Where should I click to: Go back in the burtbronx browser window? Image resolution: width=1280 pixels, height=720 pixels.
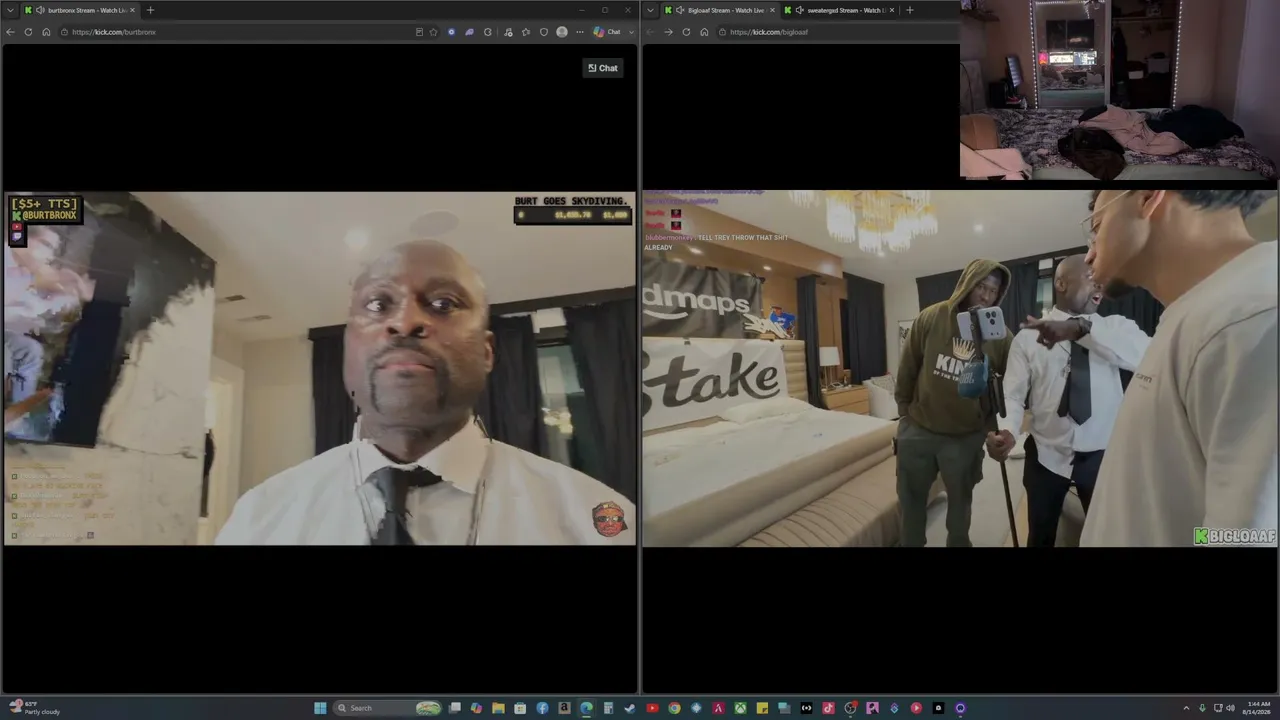tap(10, 32)
